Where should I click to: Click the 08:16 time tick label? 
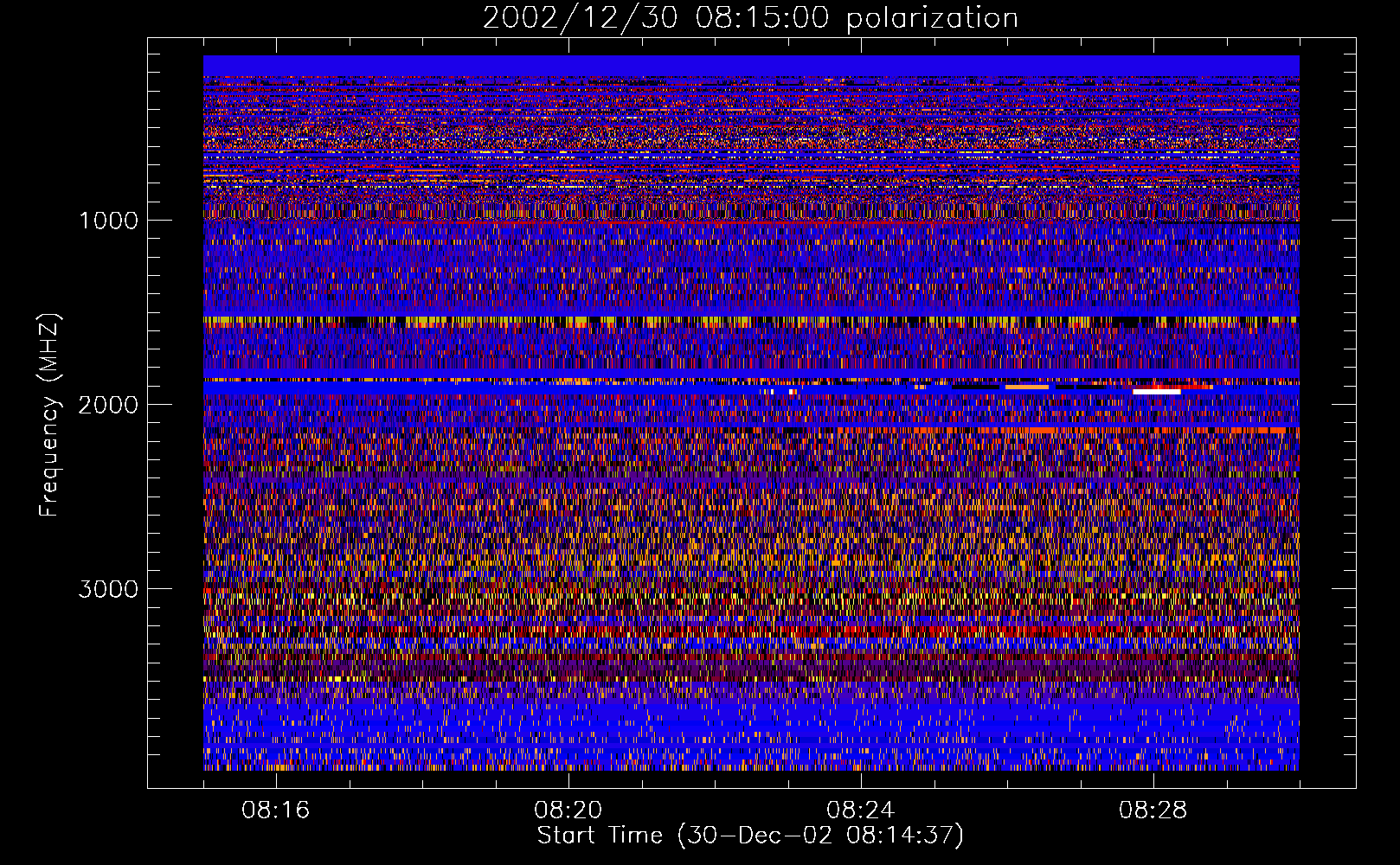(275, 811)
